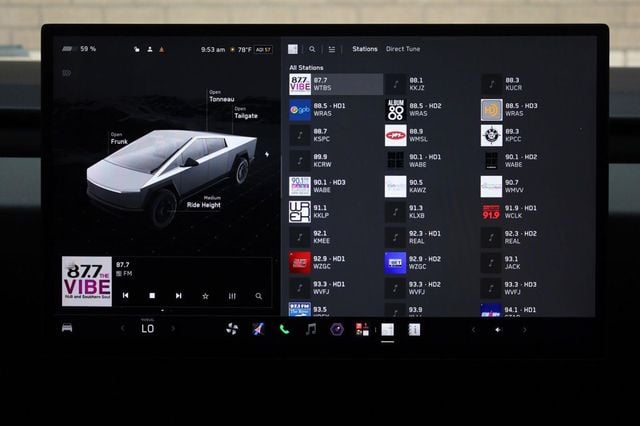Skip to the next station
Screen dimensions: 640x426
pyautogui.click(x=178, y=295)
